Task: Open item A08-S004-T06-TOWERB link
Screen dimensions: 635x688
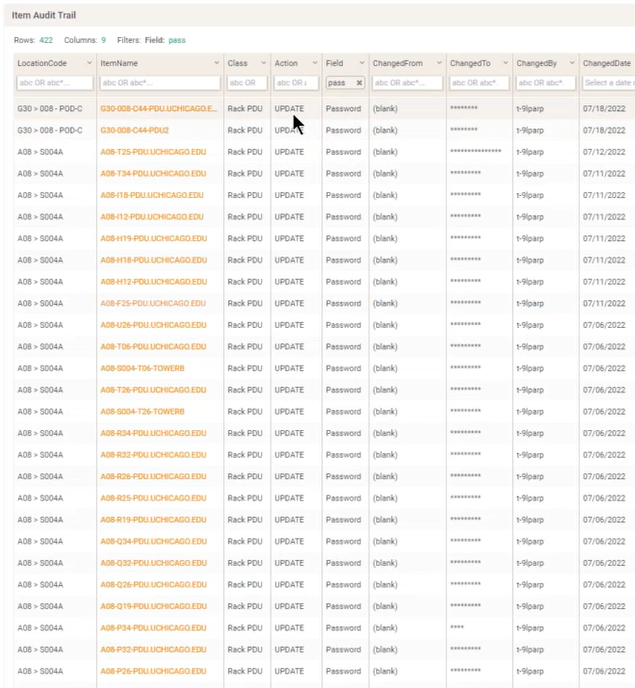Action: tap(142, 368)
